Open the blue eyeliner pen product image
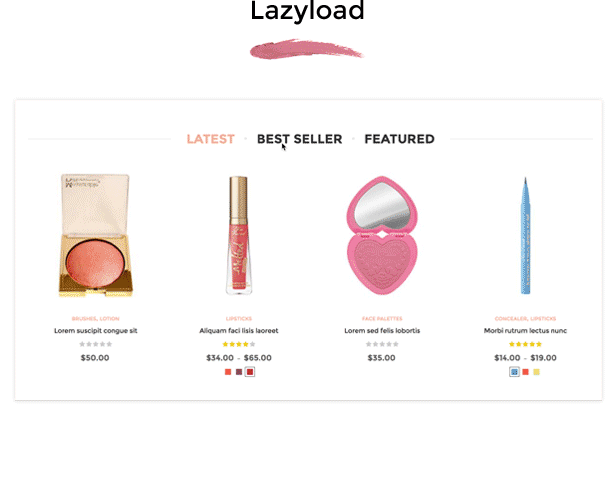 (525, 235)
